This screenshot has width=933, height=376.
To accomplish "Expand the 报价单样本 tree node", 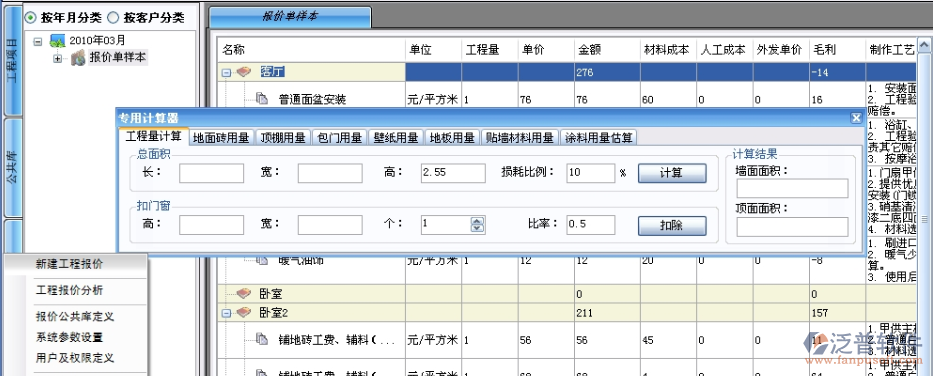I will pyautogui.click(x=58, y=58).
